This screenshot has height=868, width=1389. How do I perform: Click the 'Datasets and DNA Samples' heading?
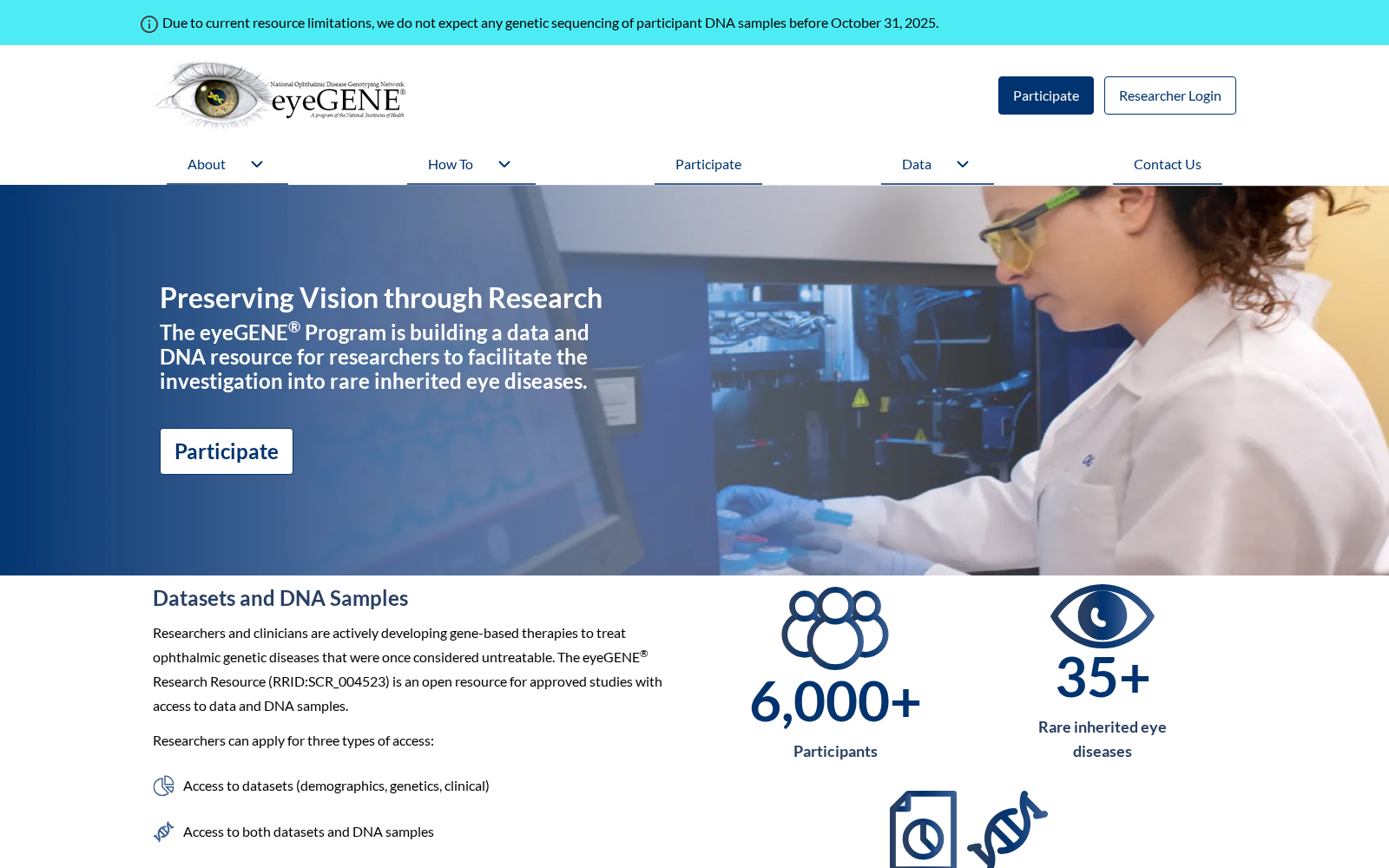280,598
